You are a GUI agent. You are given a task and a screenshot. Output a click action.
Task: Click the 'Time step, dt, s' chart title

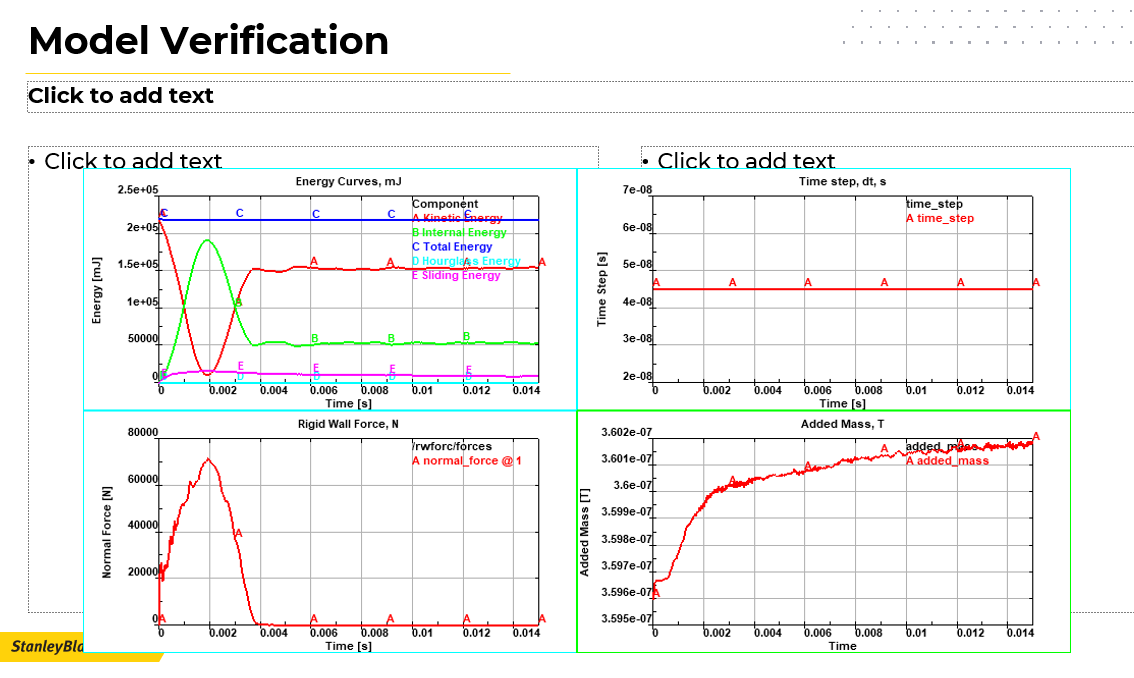842,181
